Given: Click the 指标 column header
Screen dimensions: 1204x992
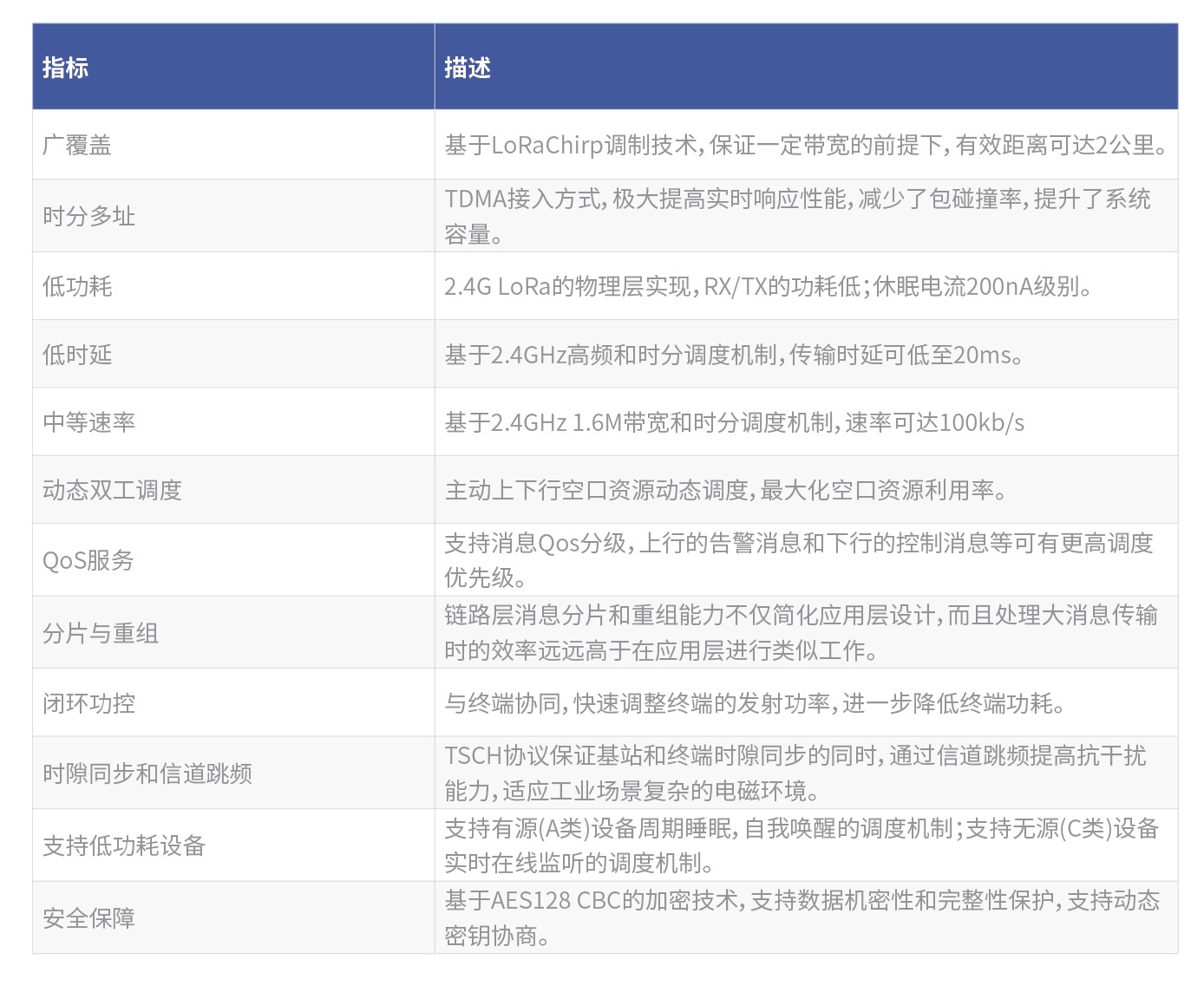Looking at the screenshot, I should [63, 67].
